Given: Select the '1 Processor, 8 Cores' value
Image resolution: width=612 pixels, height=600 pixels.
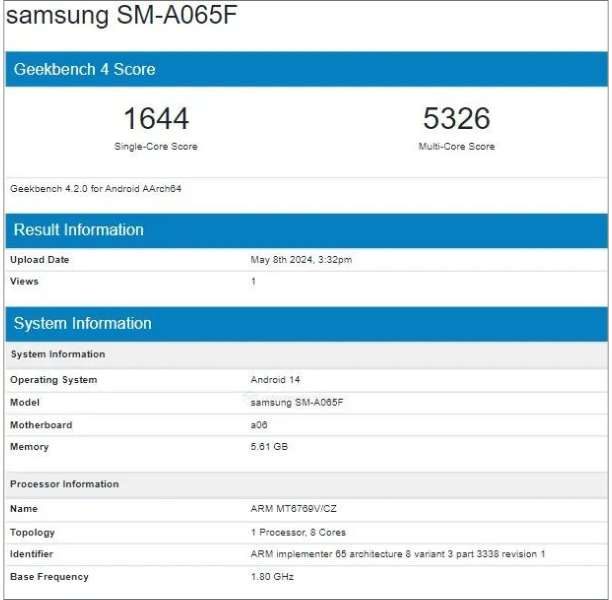Looking at the screenshot, I should pyautogui.click(x=298, y=532).
